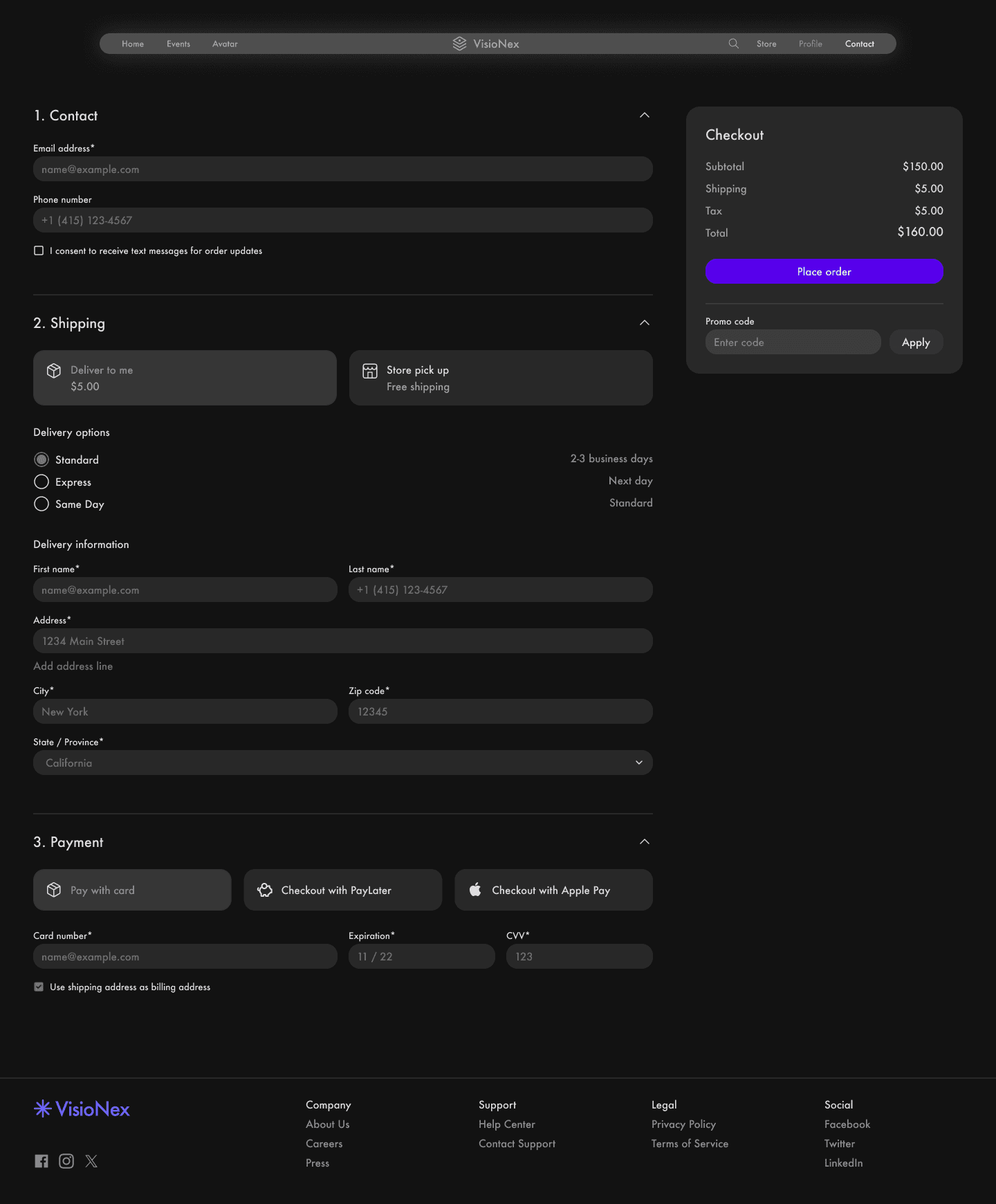Open Store in the navbar
996x1204 pixels.
[766, 44]
